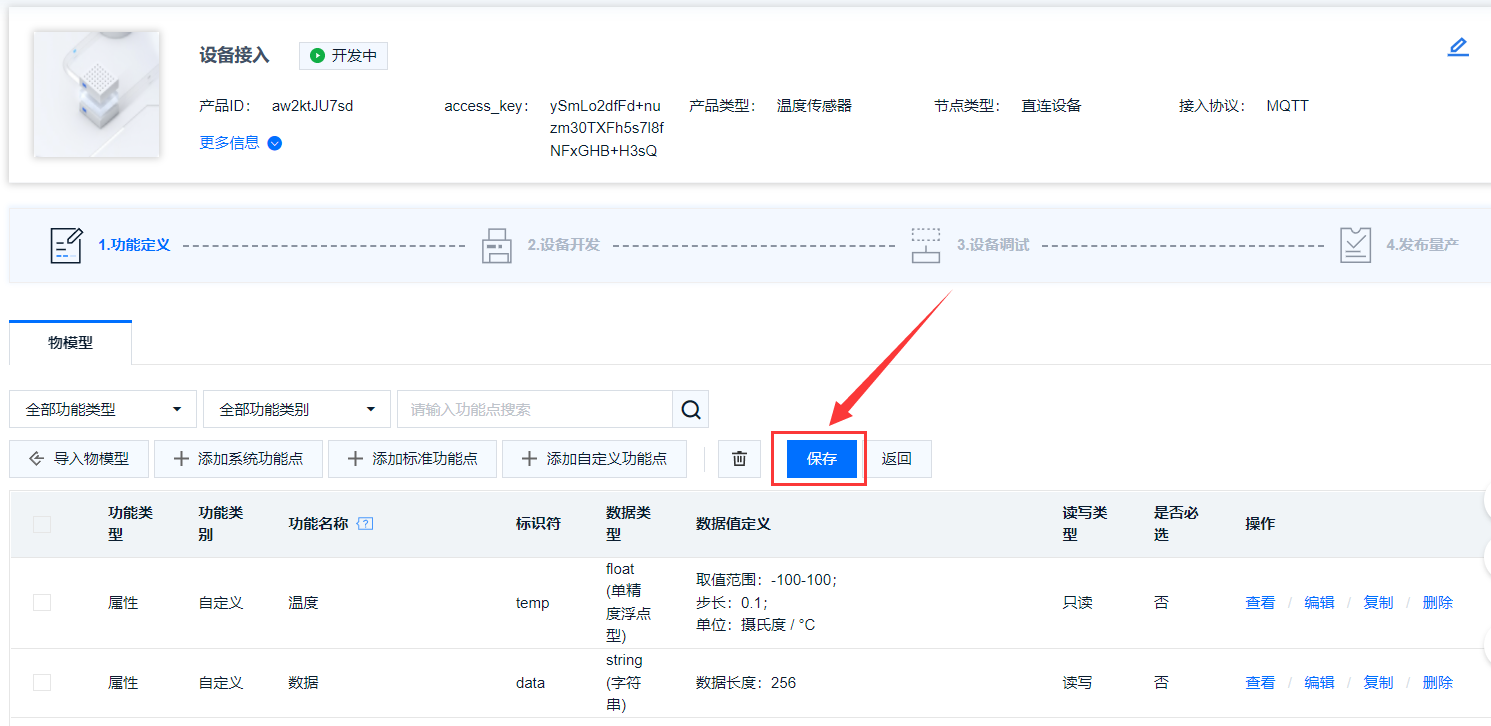This screenshot has width=1491, height=726.
Task: Click the search magnifier icon
Action: pos(689,408)
